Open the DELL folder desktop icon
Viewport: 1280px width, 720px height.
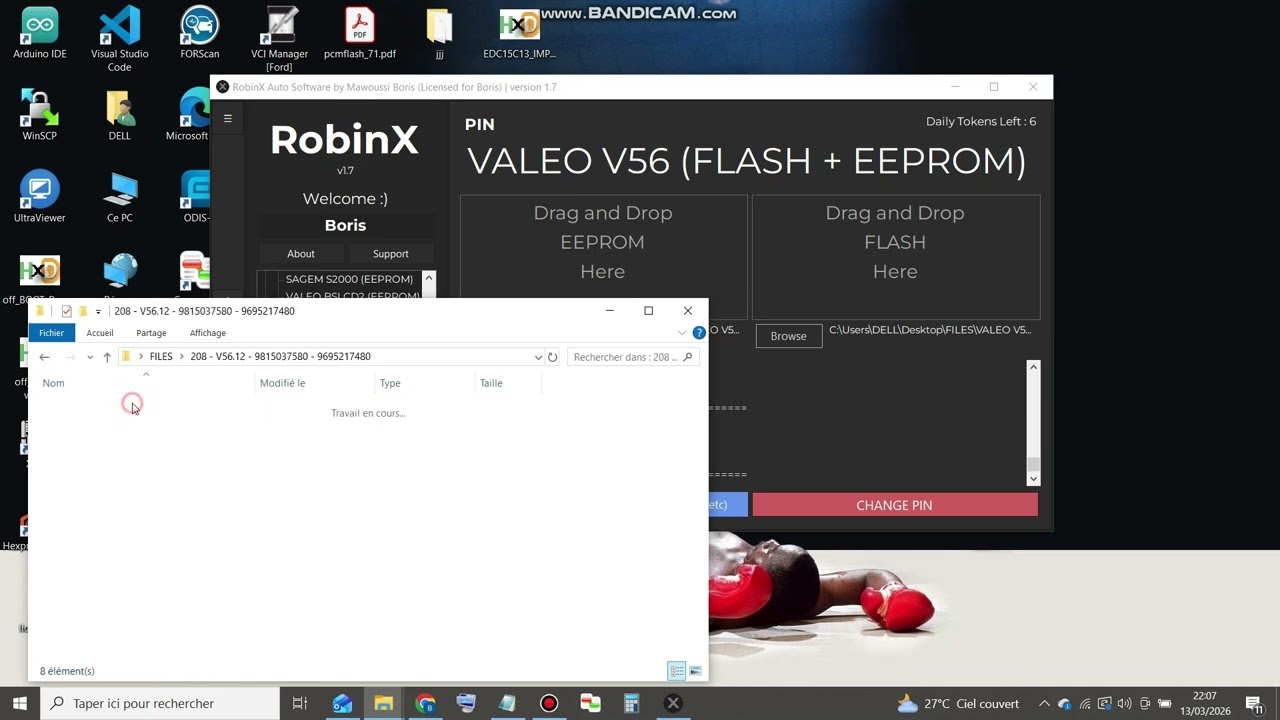[x=120, y=115]
